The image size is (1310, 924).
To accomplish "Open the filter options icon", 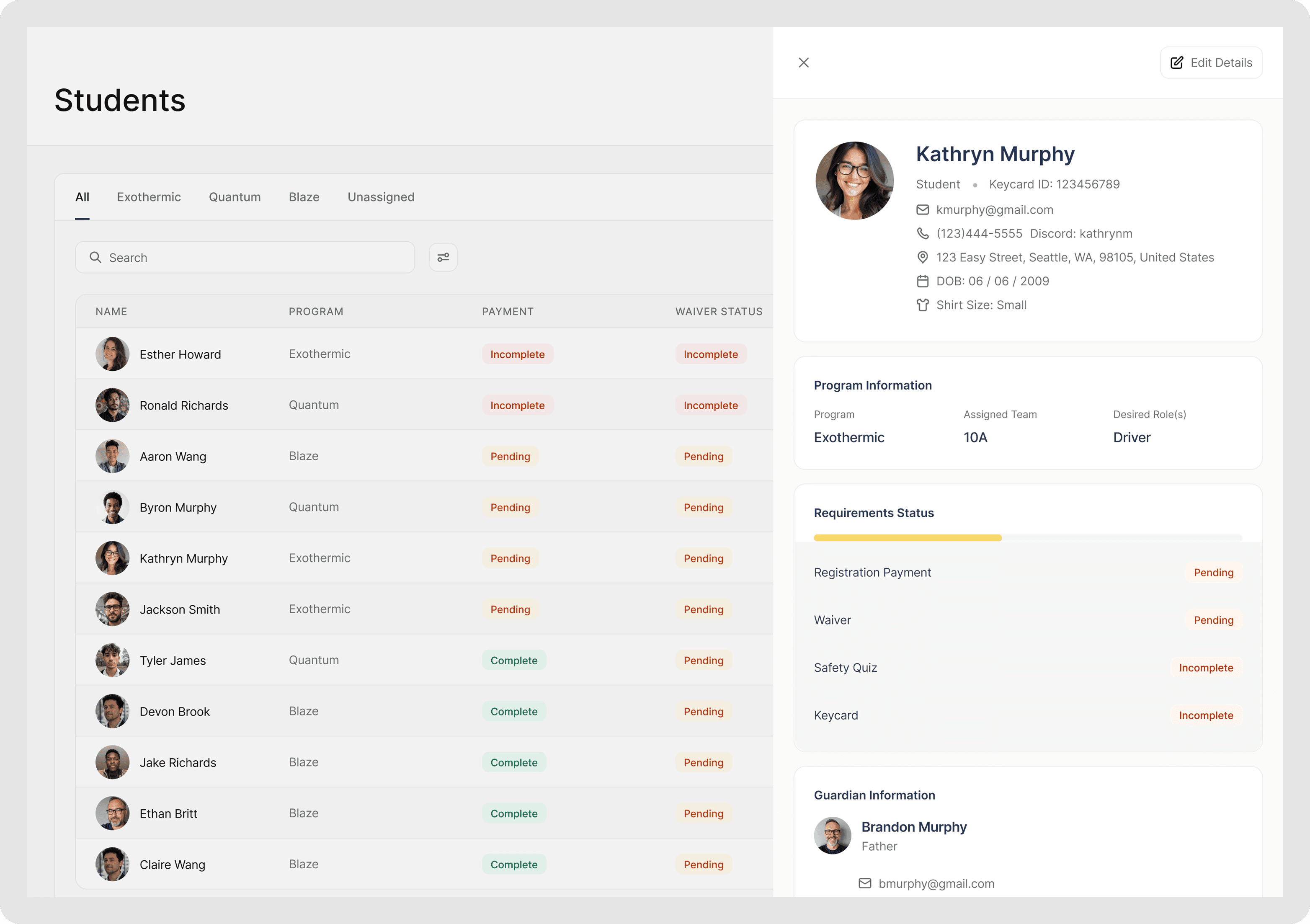I will 443,258.
